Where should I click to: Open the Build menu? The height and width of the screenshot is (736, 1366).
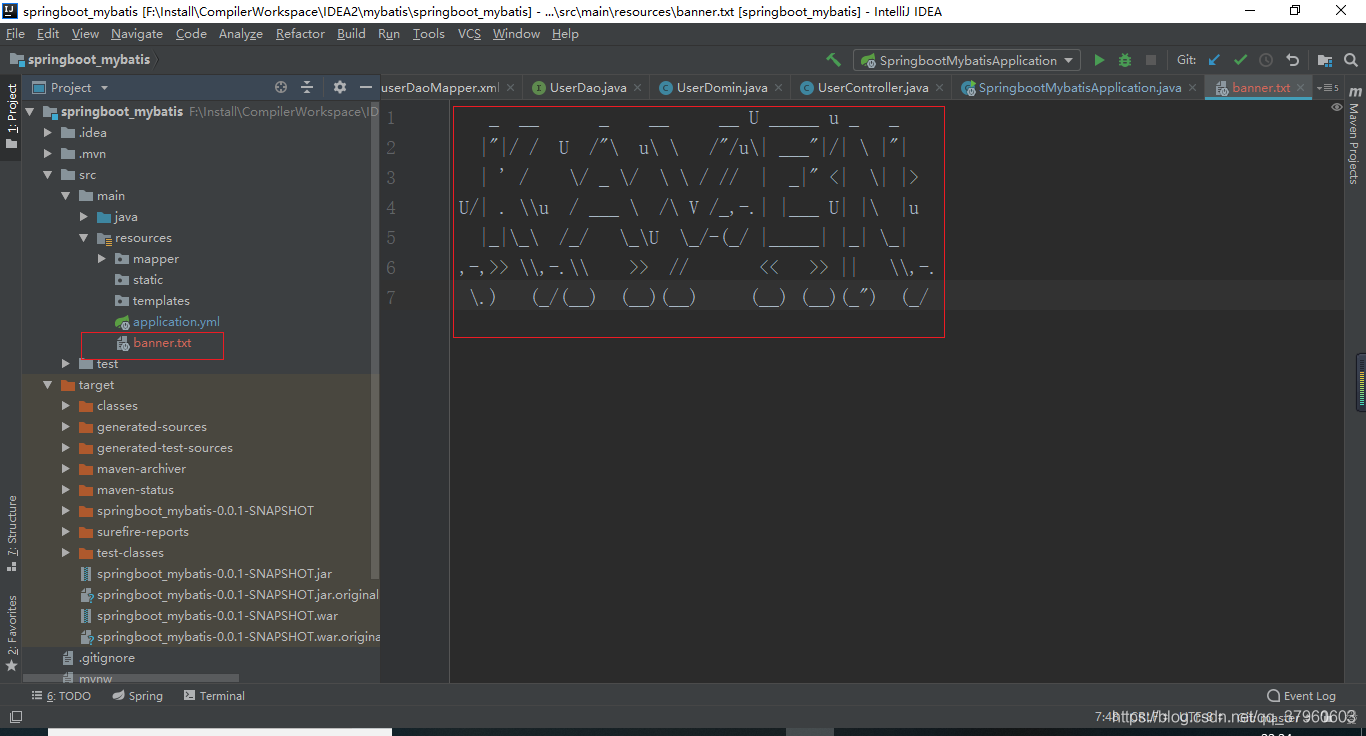click(x=351, y=34)
